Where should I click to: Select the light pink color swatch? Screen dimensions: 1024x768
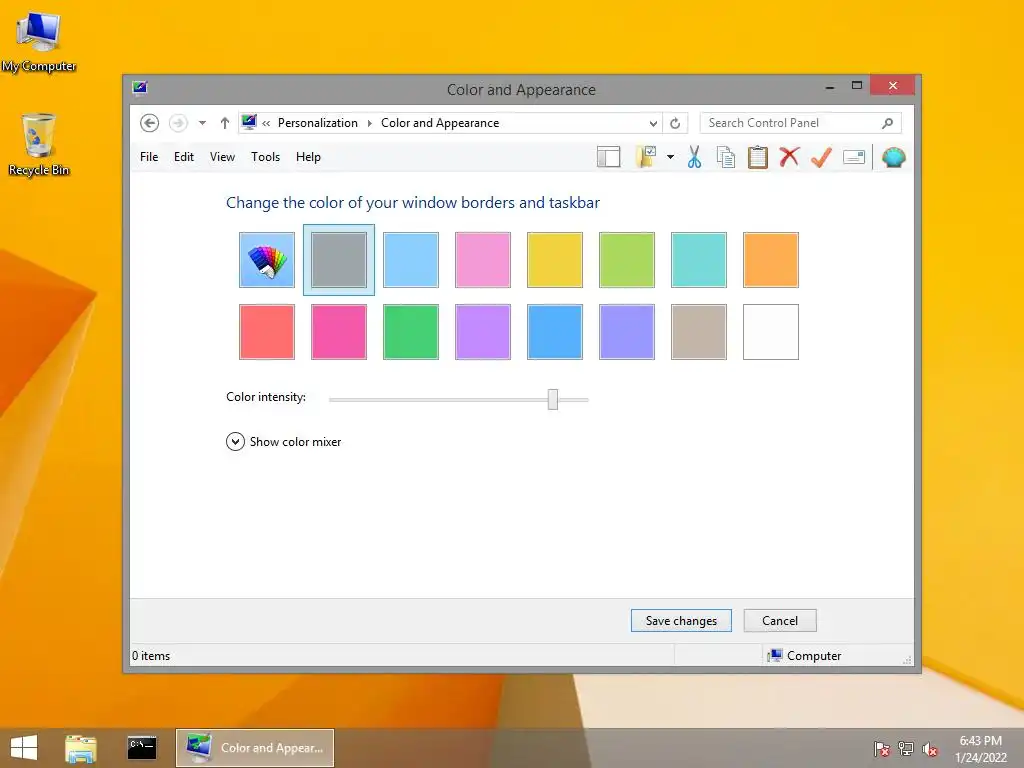point(483,260)
